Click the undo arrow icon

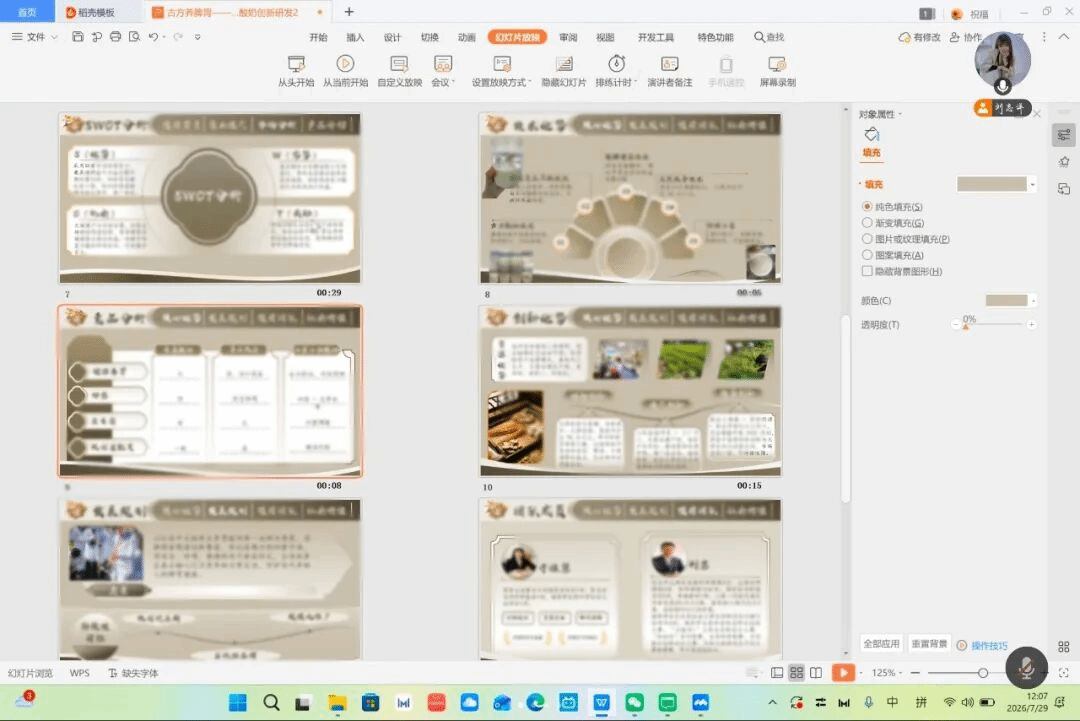(154, 36)
